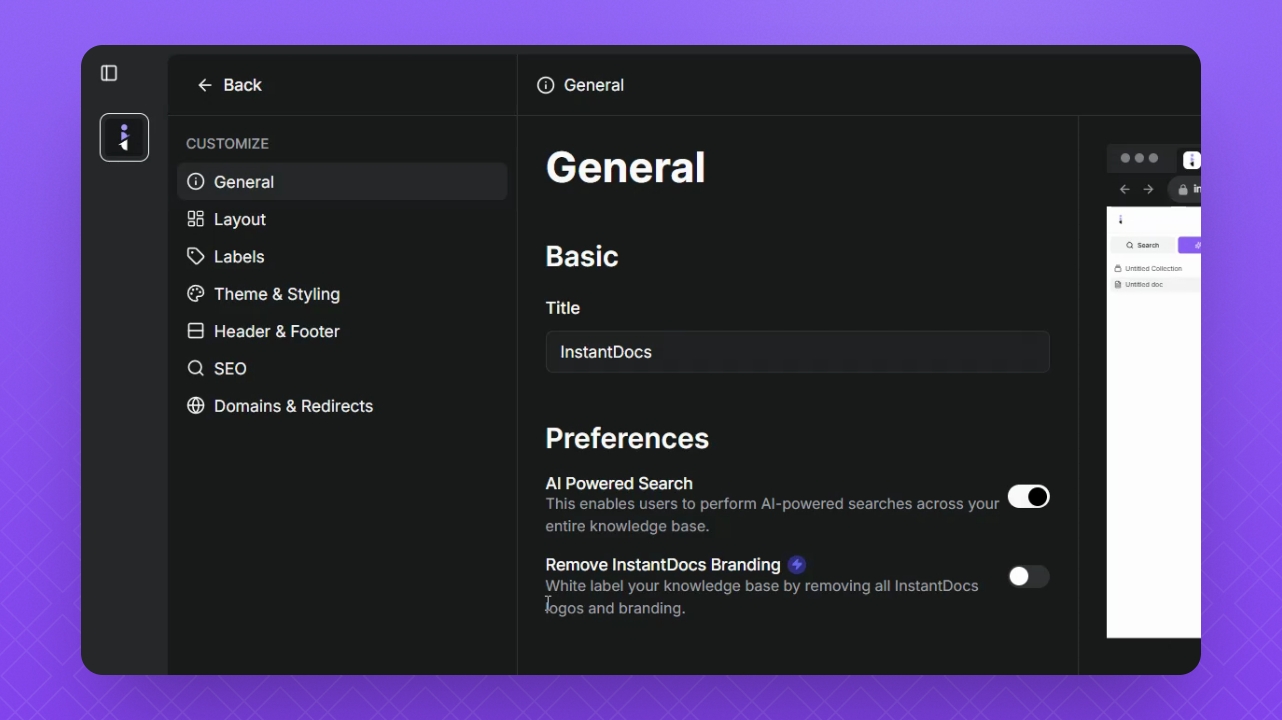The height and width of the screenshot is (720, 1282).
Task: Open the InstantDocs workspace logo tile
Action: point(124,137)
